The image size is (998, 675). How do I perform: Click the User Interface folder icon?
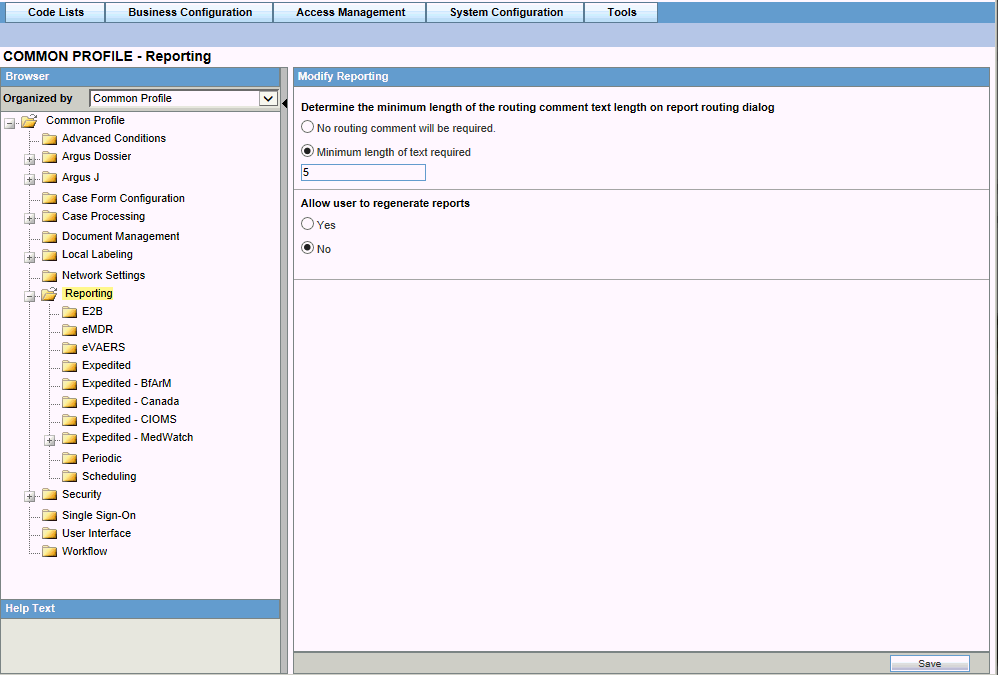[x=50, y=534]
